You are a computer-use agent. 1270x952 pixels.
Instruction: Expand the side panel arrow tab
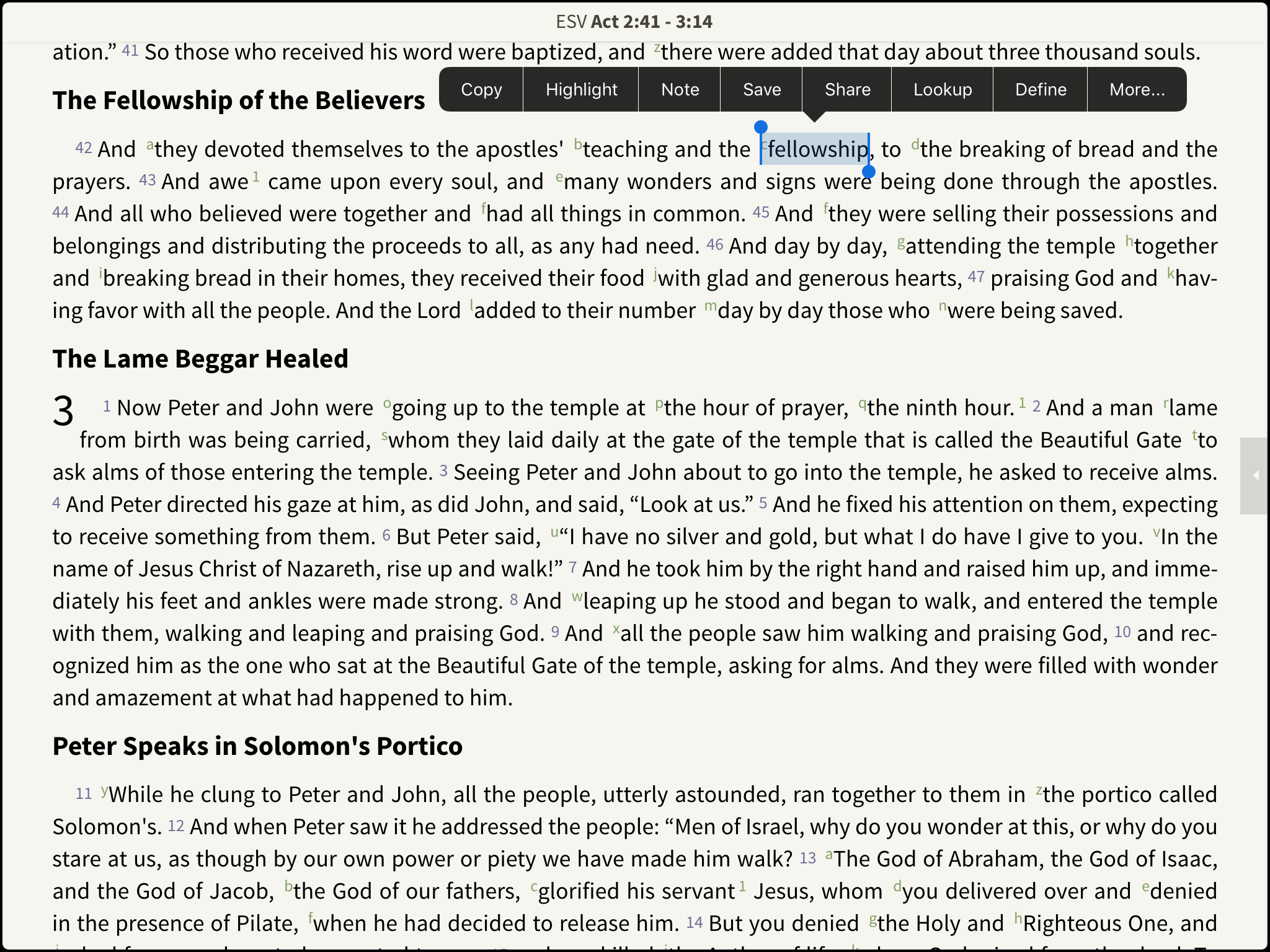tap(1254, 475)
